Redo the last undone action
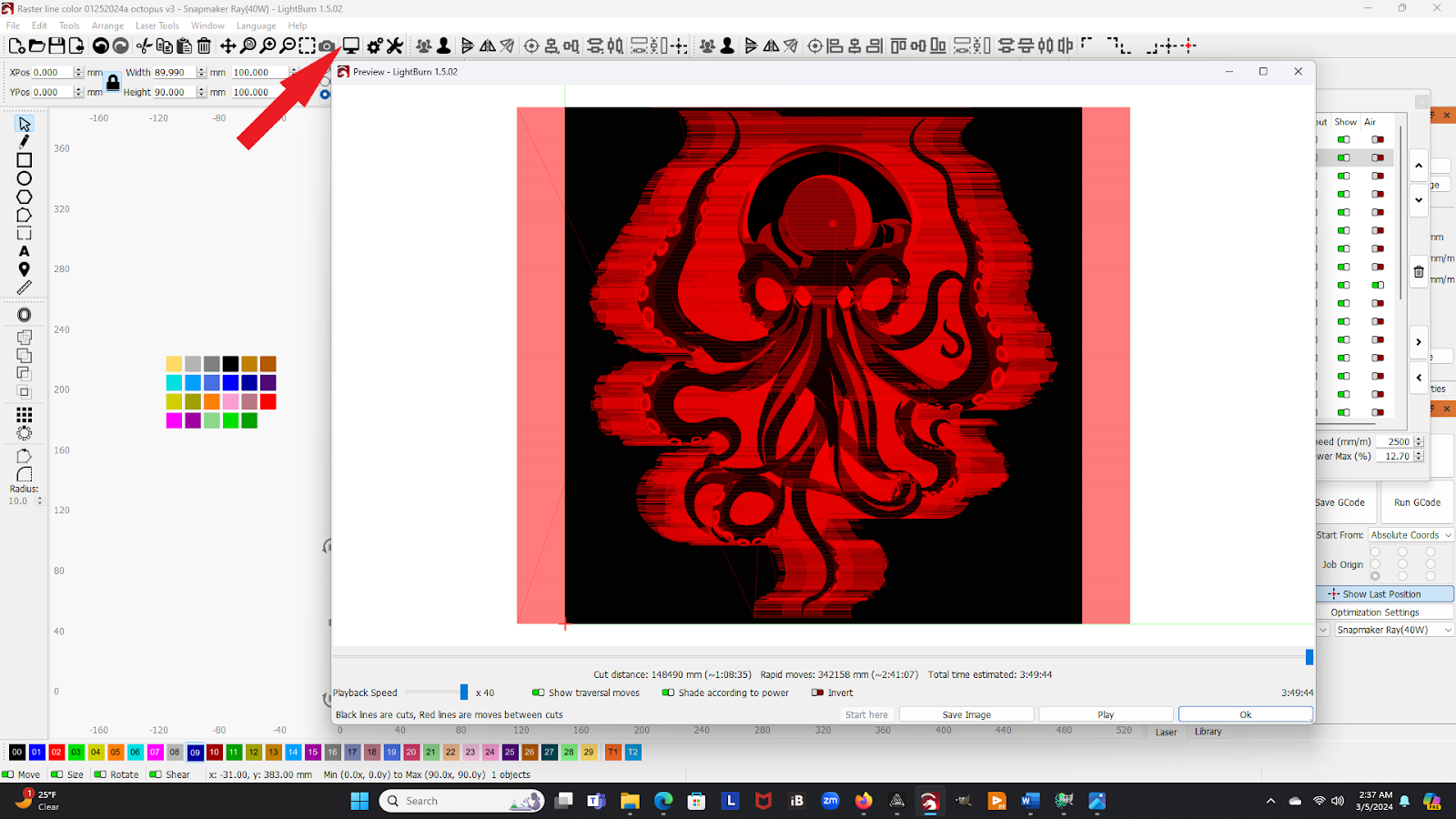This screenshot has height=819, width=1456. click(x=120, y=45)
